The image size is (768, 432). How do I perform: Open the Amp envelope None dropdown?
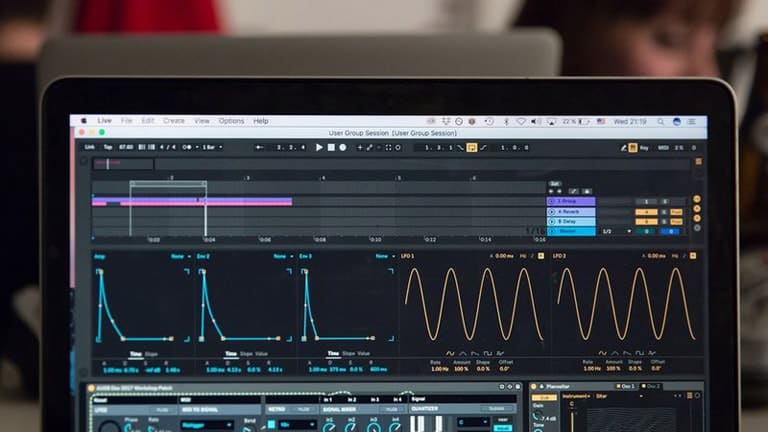tap(180, 256)
